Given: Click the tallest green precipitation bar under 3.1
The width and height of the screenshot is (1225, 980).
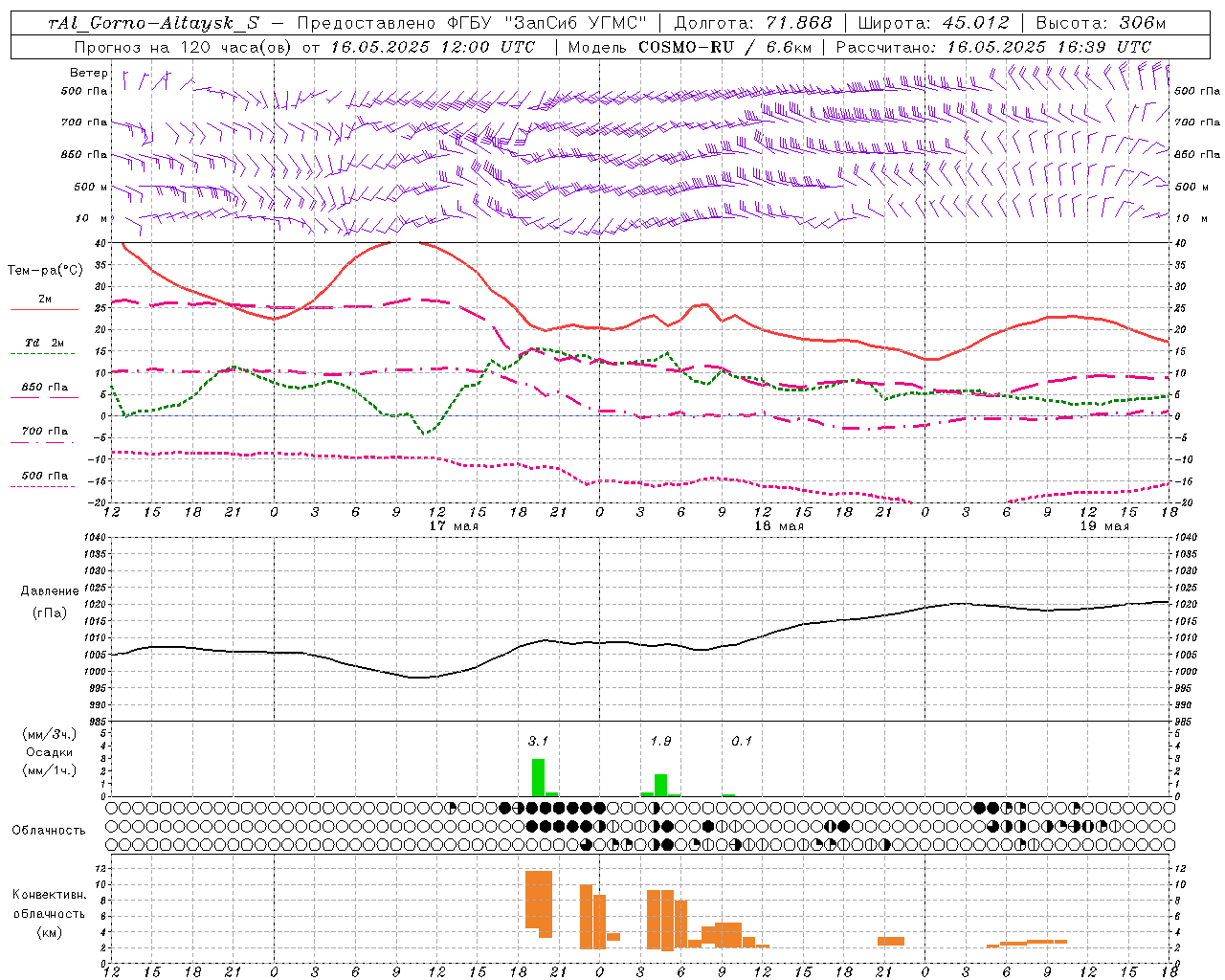Looking at the screenshot, I should [x=538, y=777].
